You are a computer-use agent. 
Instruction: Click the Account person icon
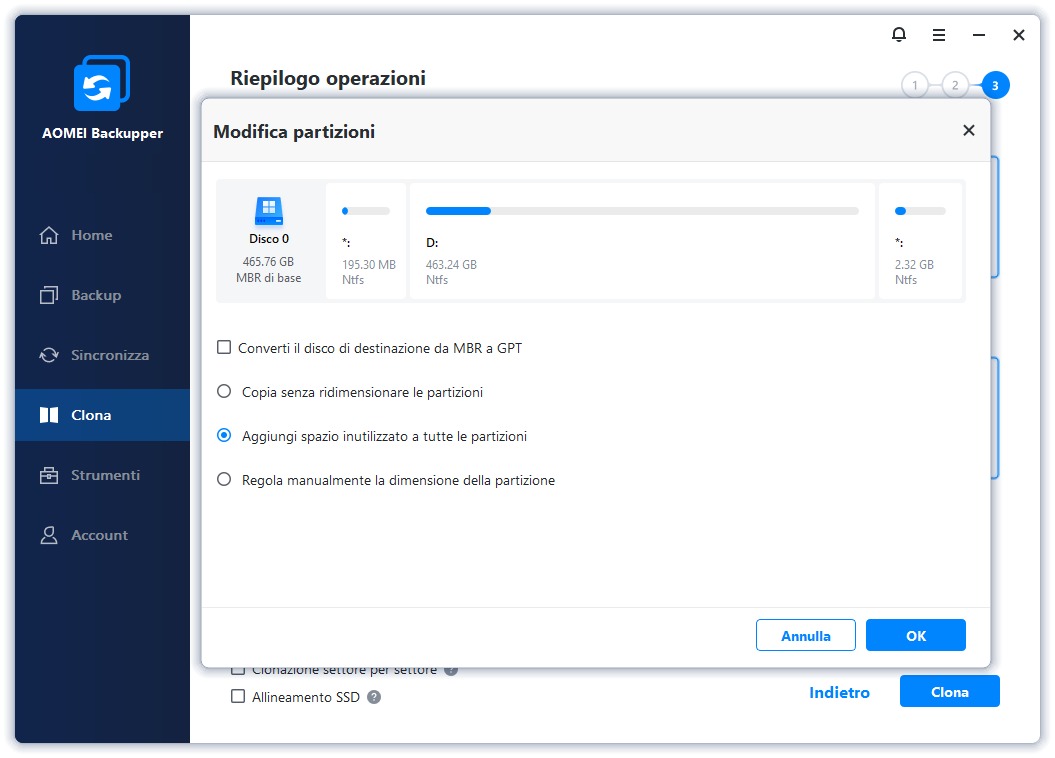(49, 535)
